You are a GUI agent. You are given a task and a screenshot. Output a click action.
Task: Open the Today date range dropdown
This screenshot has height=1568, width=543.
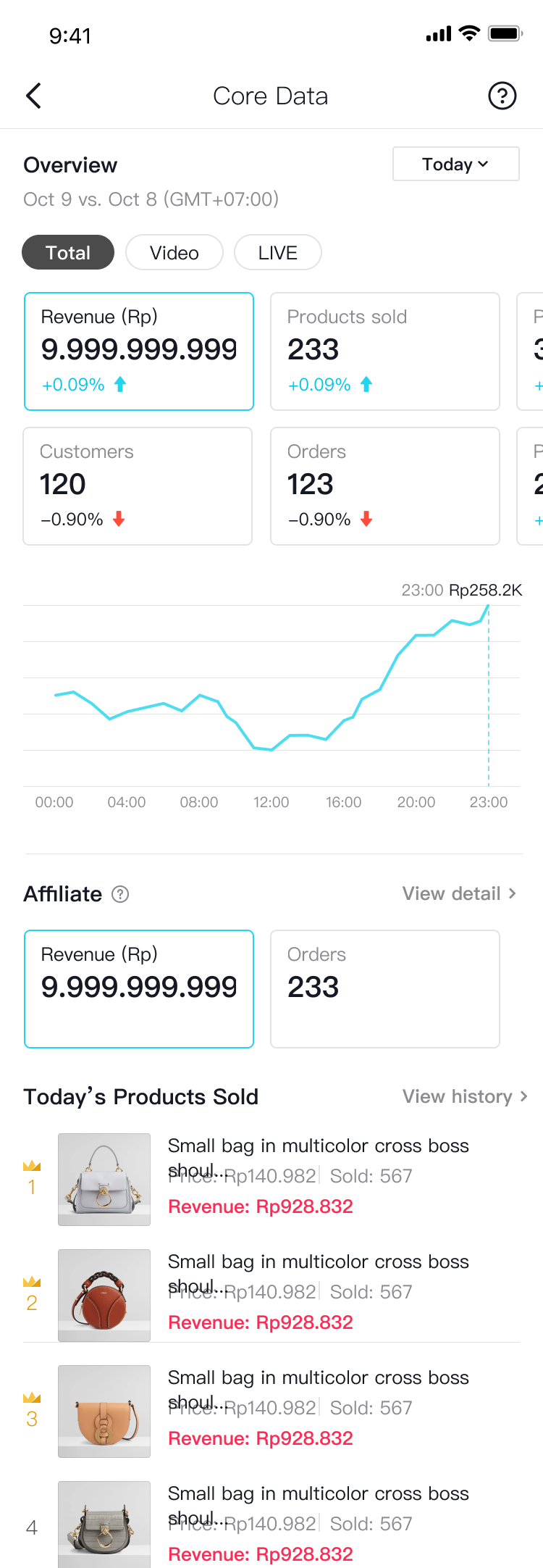[455, 164]
